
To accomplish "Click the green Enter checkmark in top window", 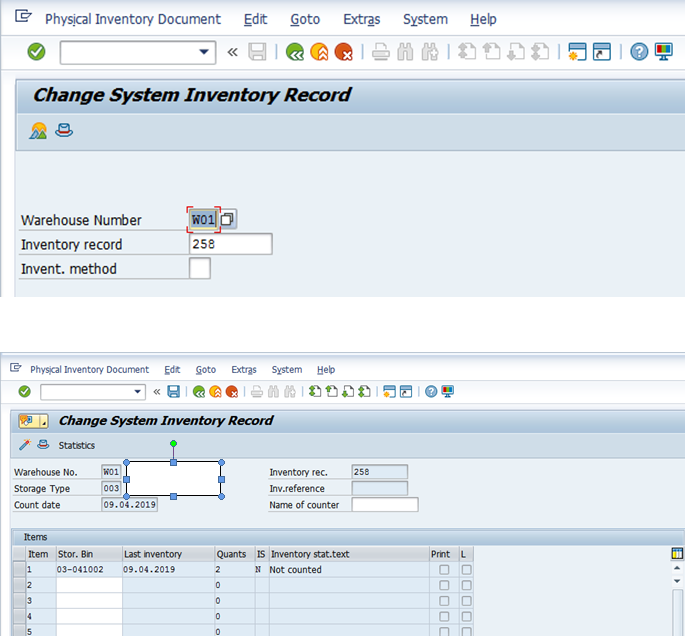I will 36,52.
